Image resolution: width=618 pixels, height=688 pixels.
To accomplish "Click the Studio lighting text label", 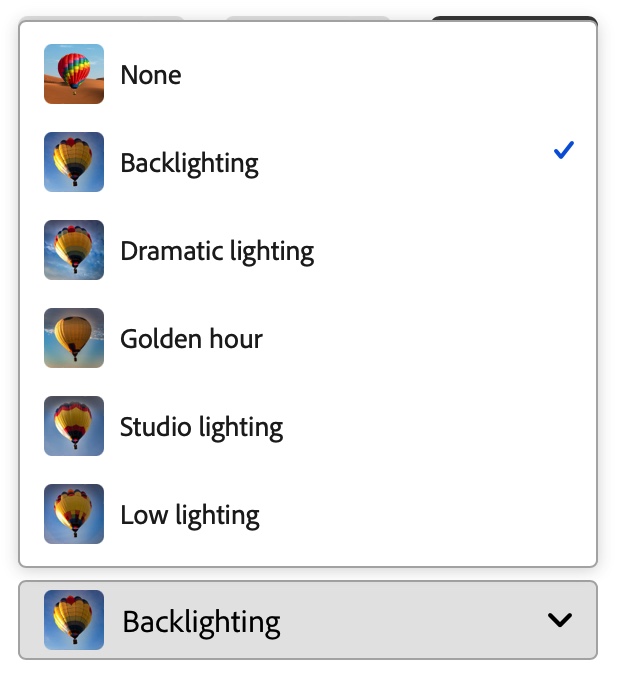I will (x=201, y=428).
